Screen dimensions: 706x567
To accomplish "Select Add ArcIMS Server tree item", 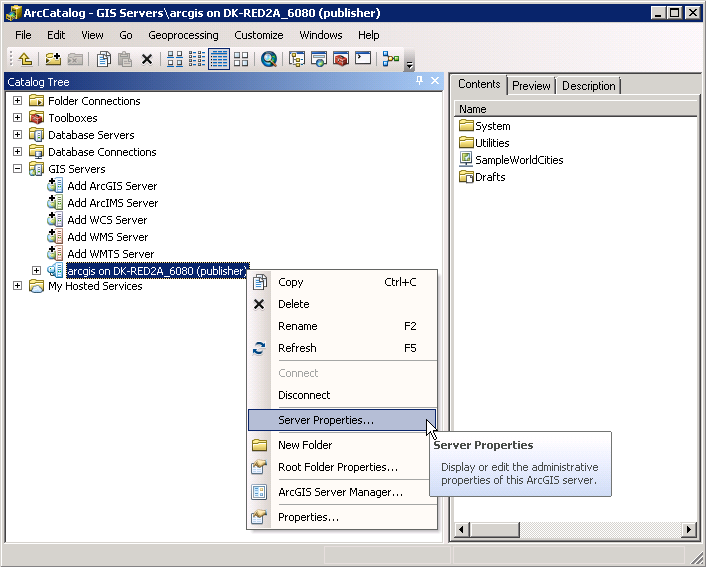I will click(113, 203).
